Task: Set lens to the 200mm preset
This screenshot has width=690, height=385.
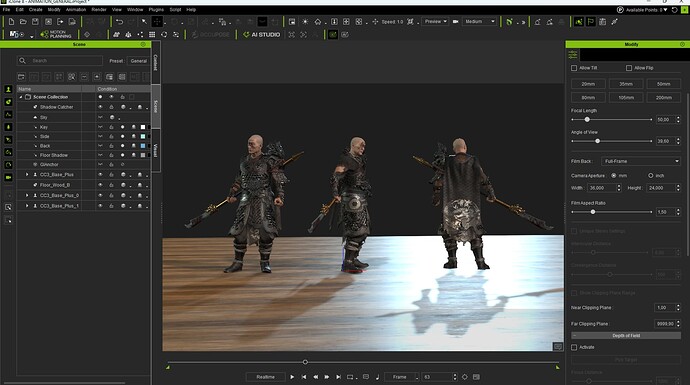Action: (x=664, y=98)
